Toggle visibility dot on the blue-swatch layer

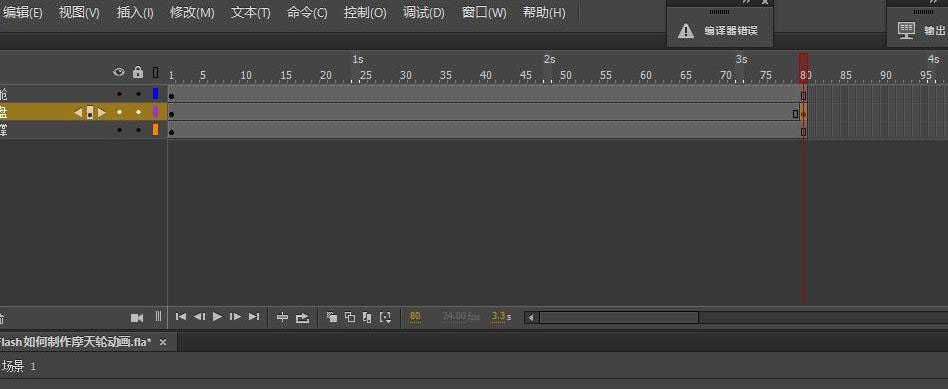[119, 94]
